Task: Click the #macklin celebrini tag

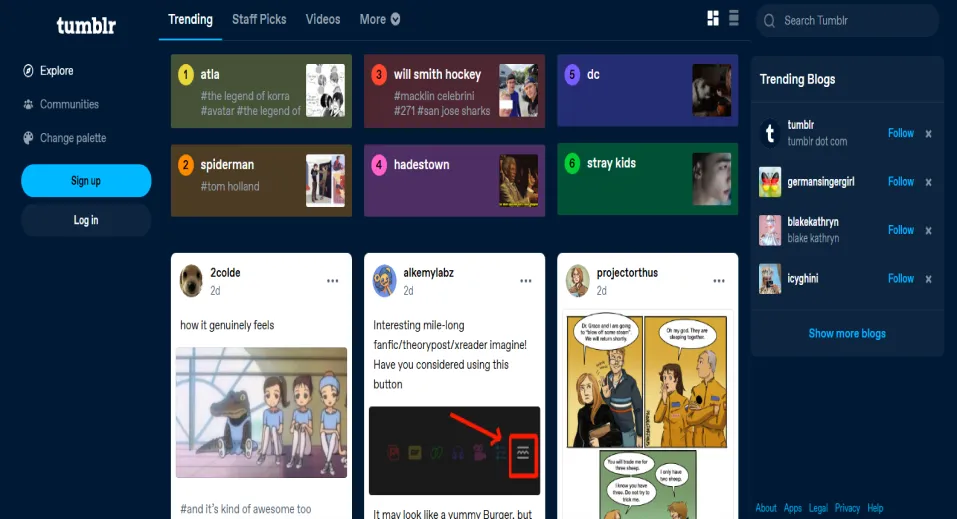Action: pos(434,96)
